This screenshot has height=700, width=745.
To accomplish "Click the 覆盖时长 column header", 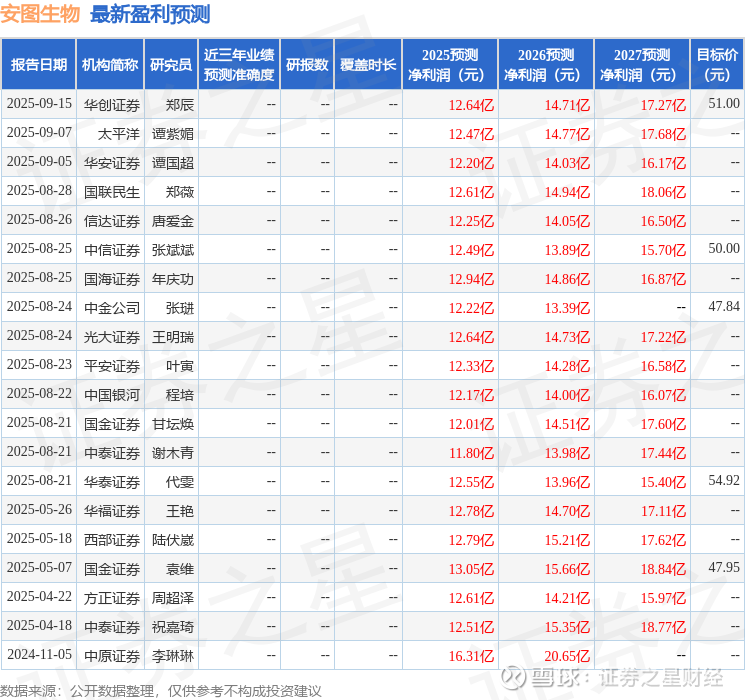I will [368, 65].
